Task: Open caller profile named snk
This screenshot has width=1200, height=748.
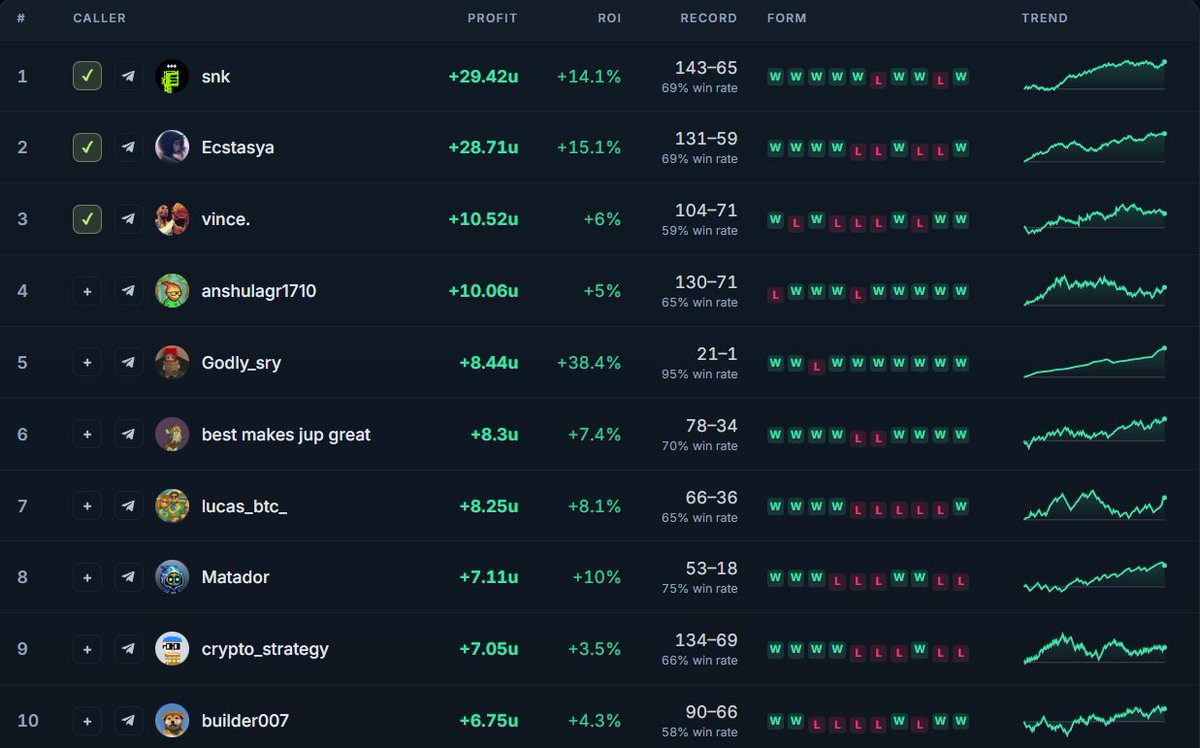Action: (x=216, y=76)
